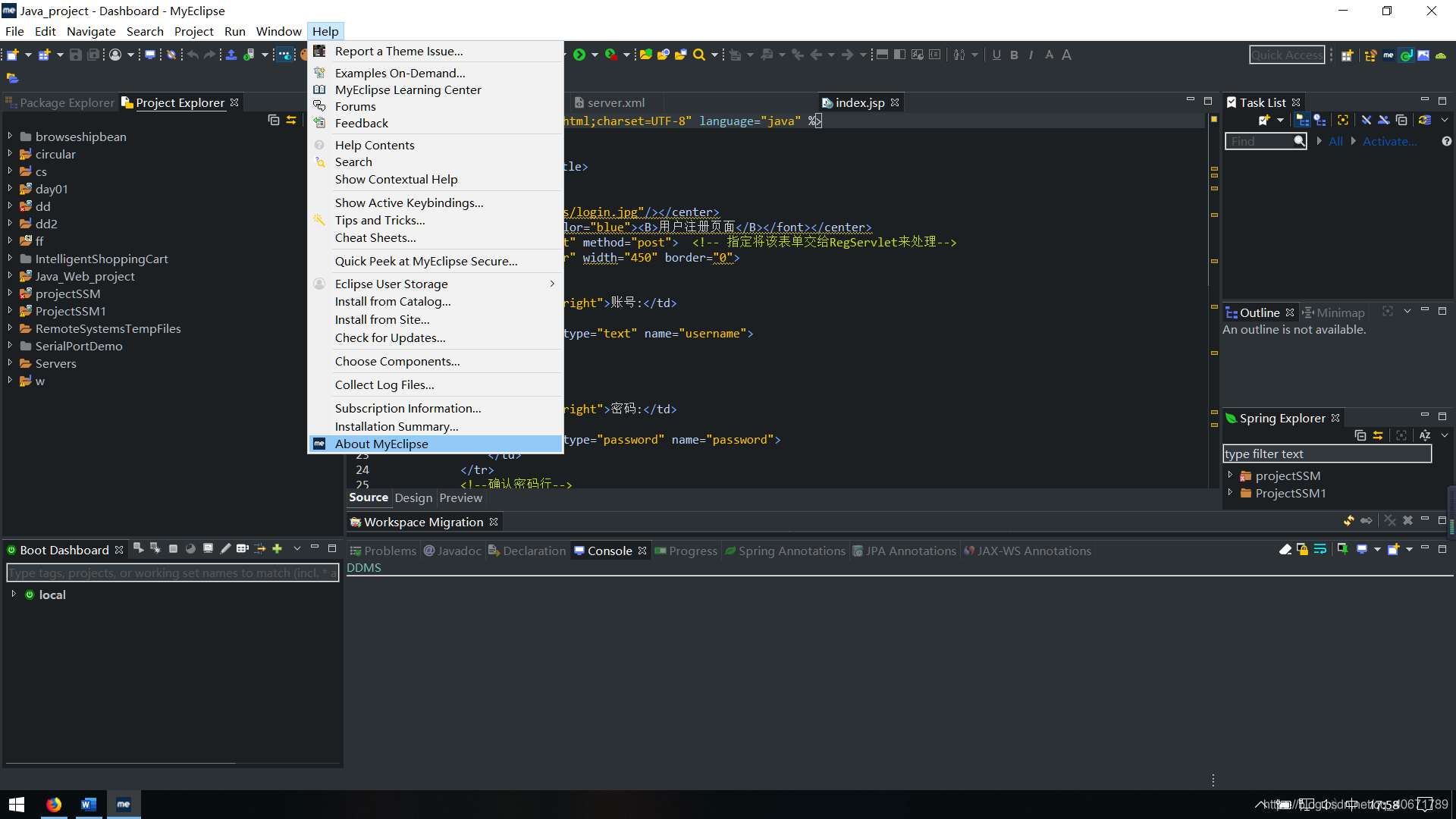Click Collapse All icon in Spring Explorer
This screenshot has width=1456, height=819.
(x=1360, y=435)
